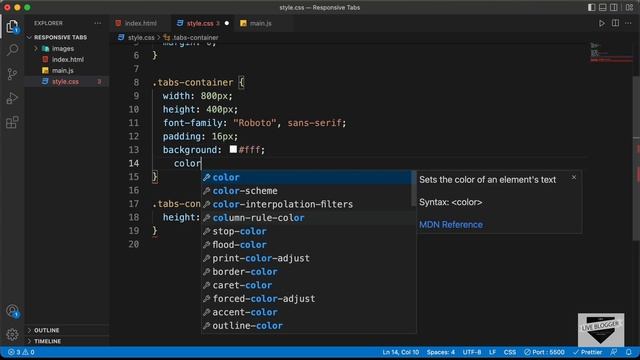Open the Customize Layout icon

pos(629,7)
